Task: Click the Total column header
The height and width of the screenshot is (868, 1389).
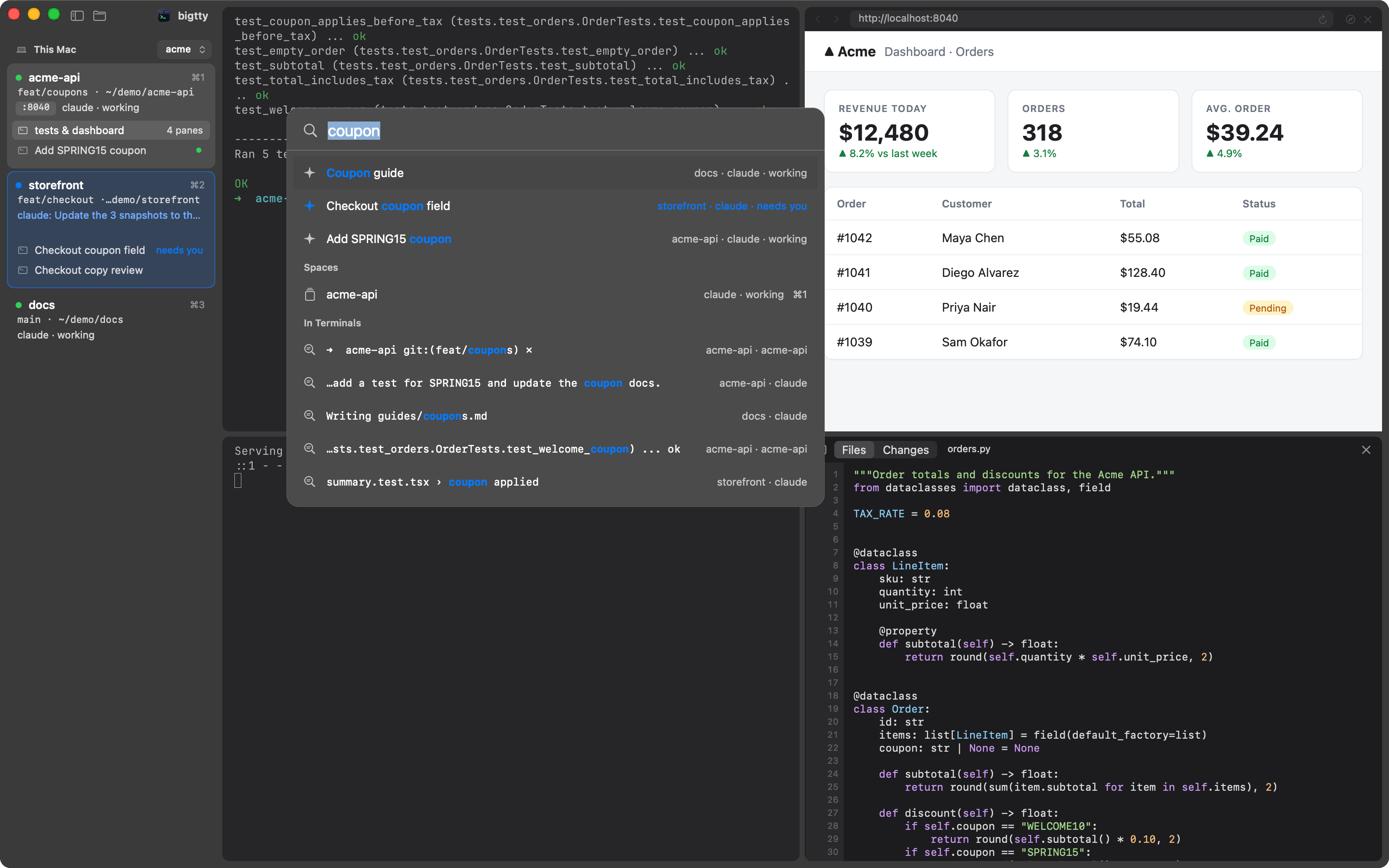Action: pos(1132,204)
